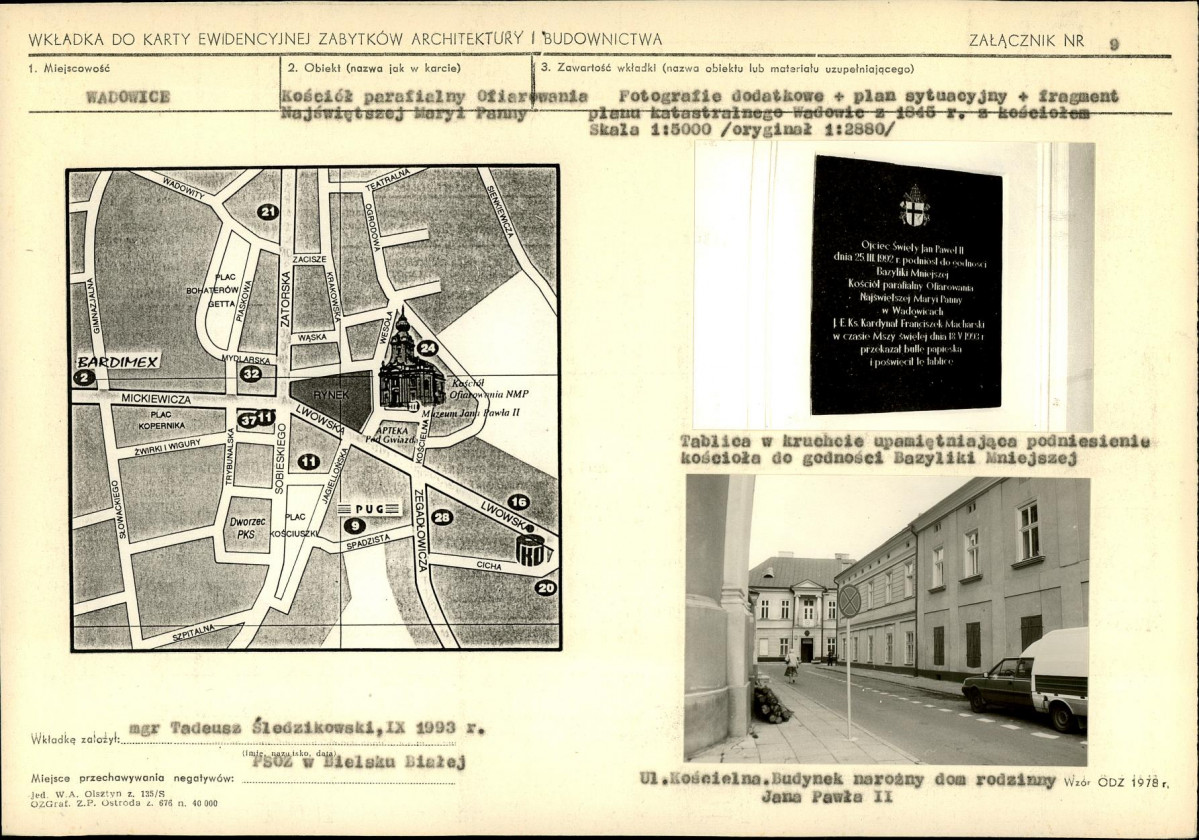This screenshot has width=1199, height=840.
Task: Select marker 24 beside the church
Action: pyautogui.click(x=427, y=348)
